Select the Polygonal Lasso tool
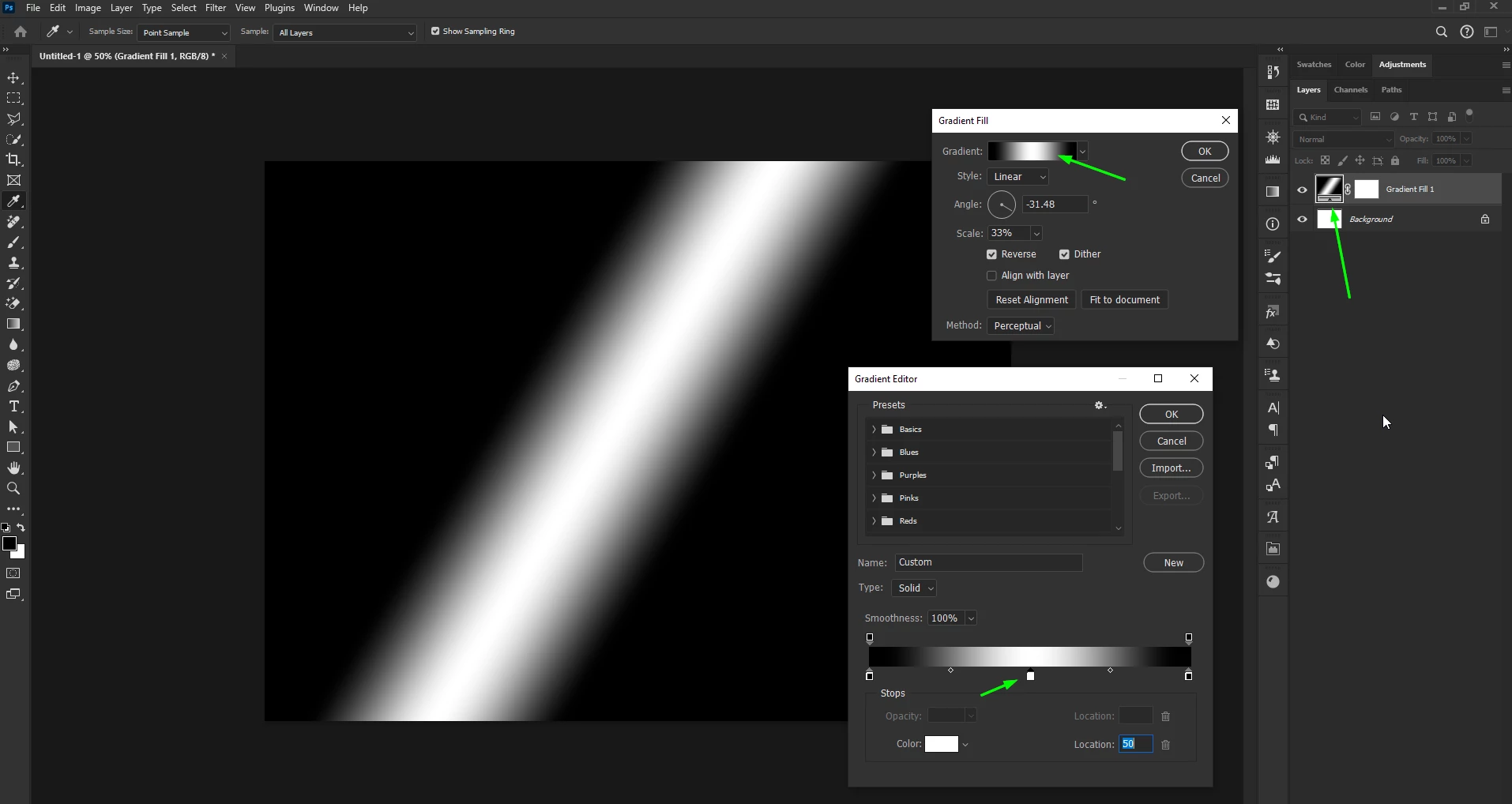Viewport: 1512px width, 804px height. coord(13,119)
